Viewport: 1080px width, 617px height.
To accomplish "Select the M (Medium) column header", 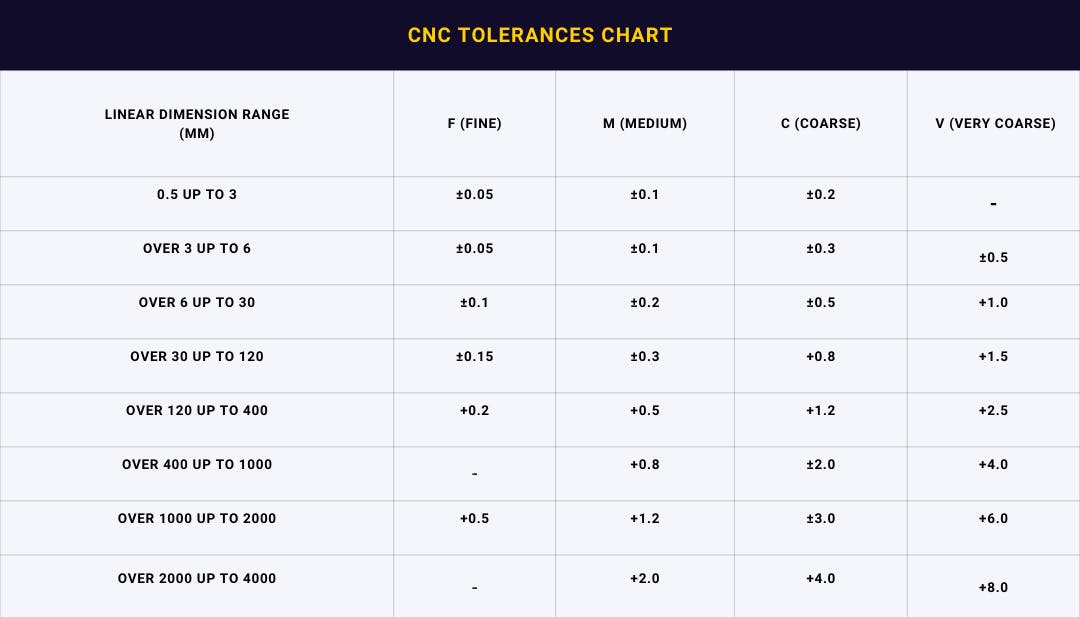I will point(645,124).
